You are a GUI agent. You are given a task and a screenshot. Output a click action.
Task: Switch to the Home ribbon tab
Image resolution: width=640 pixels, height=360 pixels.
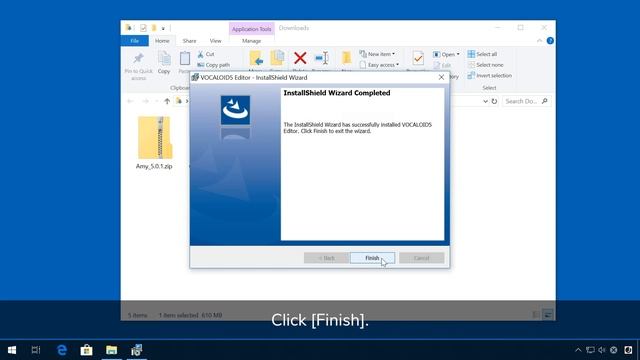pyautogui.click(x=162, y=41)
